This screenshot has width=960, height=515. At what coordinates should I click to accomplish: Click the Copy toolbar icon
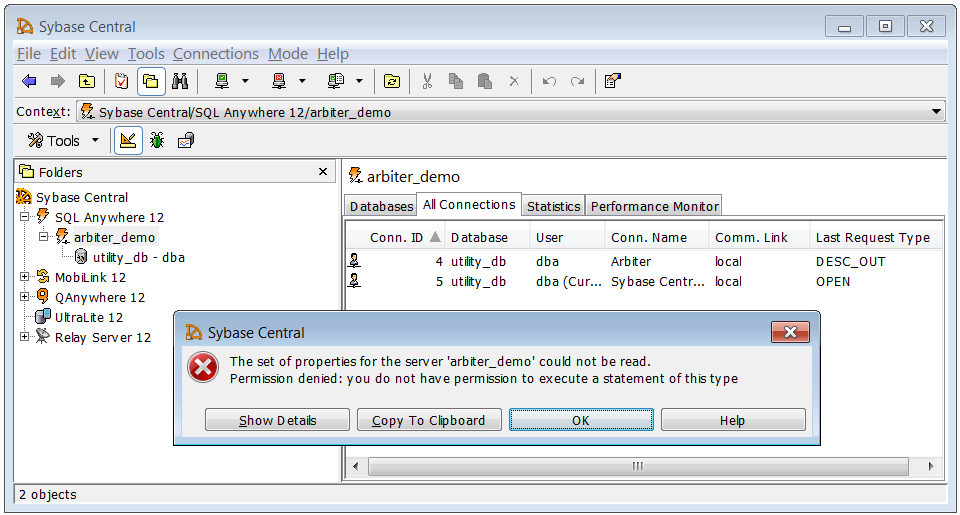click(x=456, y=81)
